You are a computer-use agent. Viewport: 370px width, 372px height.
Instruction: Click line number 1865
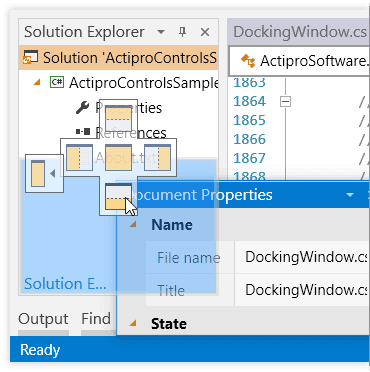coord(249,120)
